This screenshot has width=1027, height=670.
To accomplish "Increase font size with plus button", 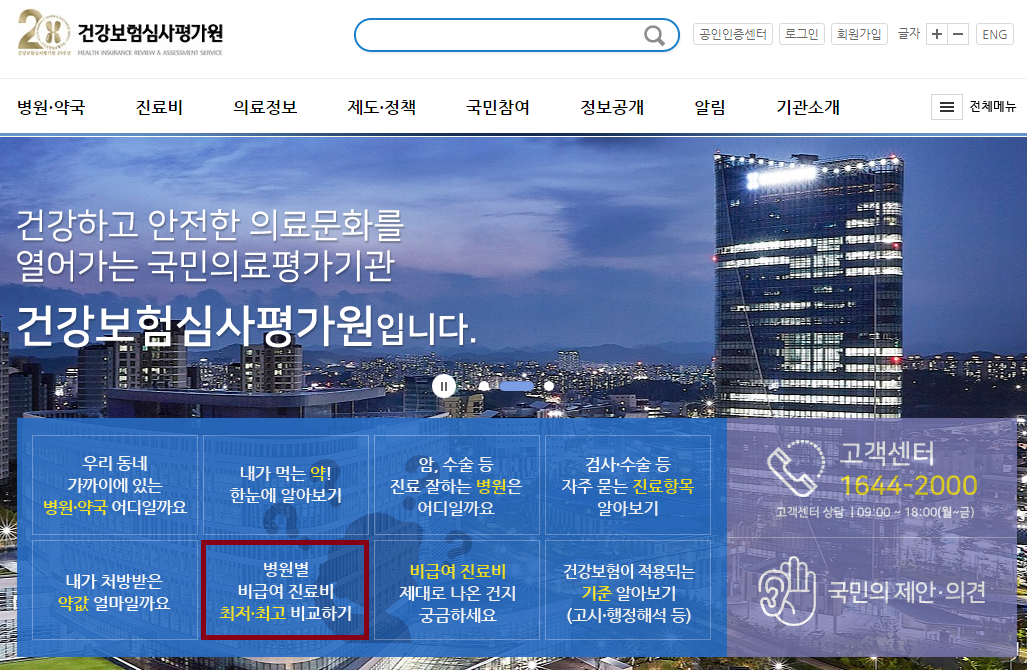I will coord(937,34).
